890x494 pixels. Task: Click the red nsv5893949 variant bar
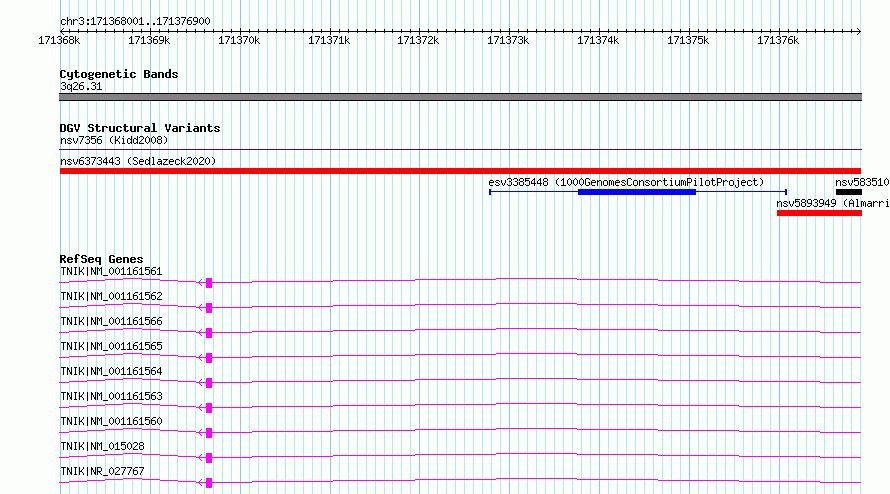(x=819, y=213)
